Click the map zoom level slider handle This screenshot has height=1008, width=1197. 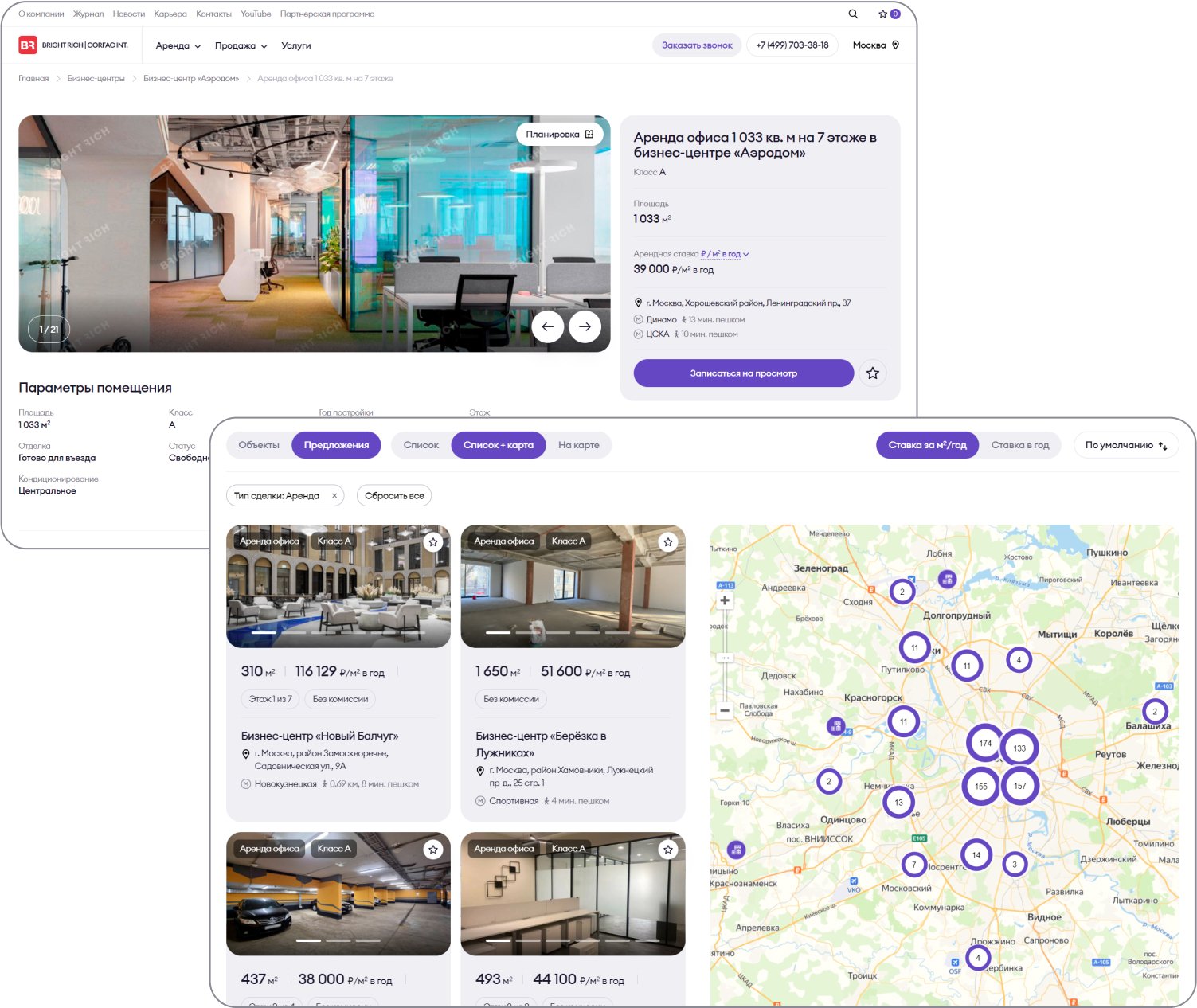(725, 658)
